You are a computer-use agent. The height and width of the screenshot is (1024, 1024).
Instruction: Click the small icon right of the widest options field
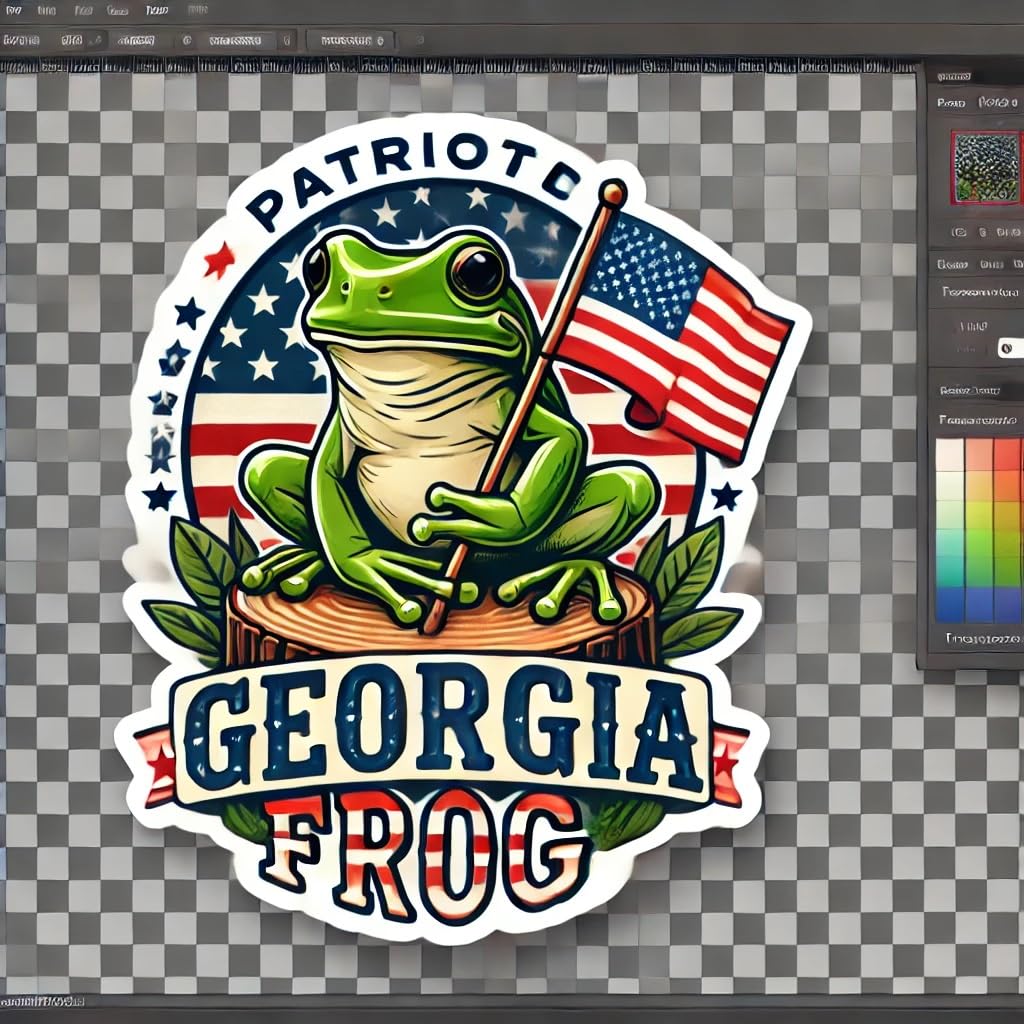[288, 41]
